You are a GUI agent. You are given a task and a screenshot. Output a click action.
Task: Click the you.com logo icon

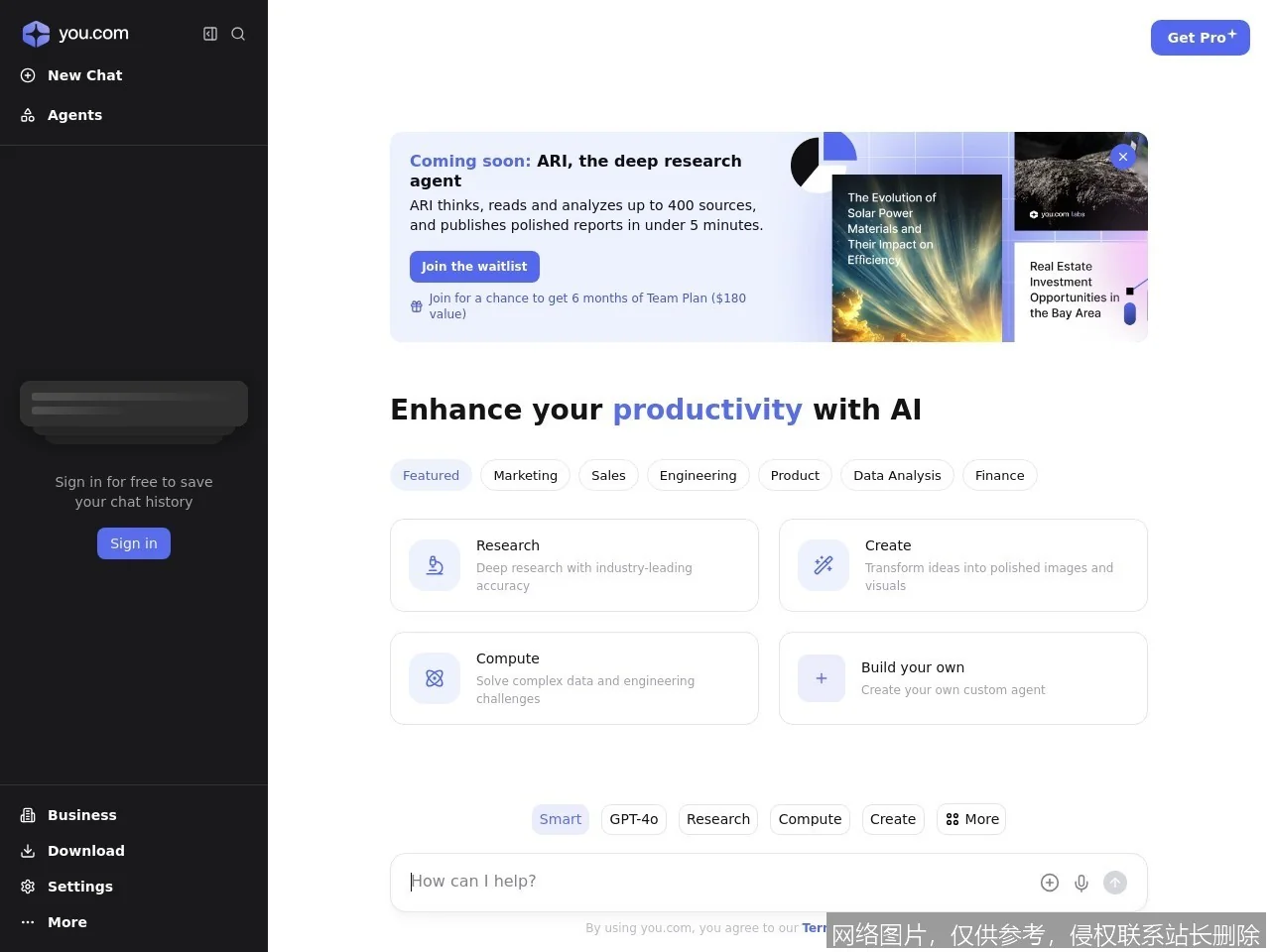(x=36, y=34)
